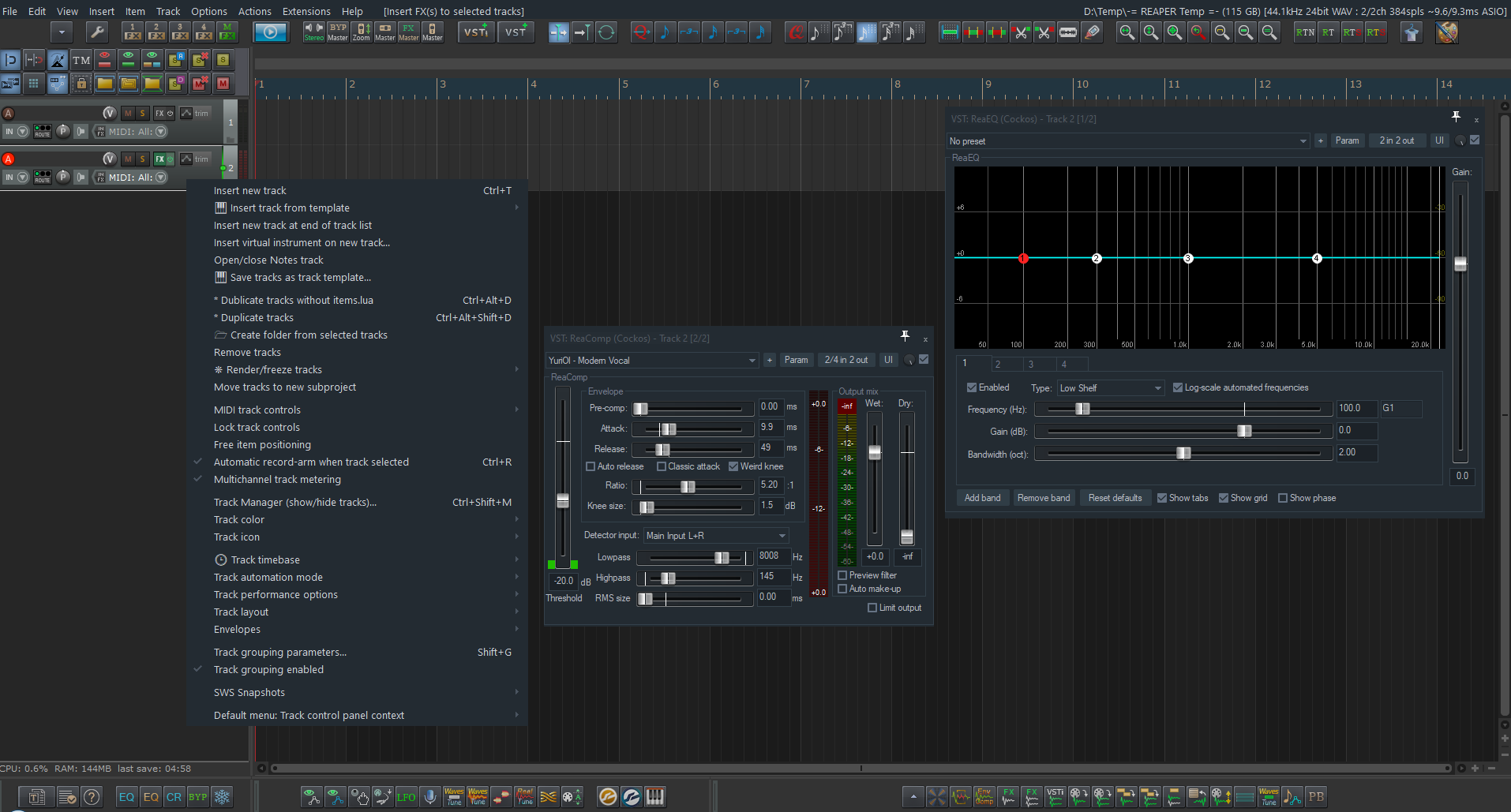Click the snowflake freeze icon at bottom
This screenshot has width=1511, height=812.
click(222, 797)
